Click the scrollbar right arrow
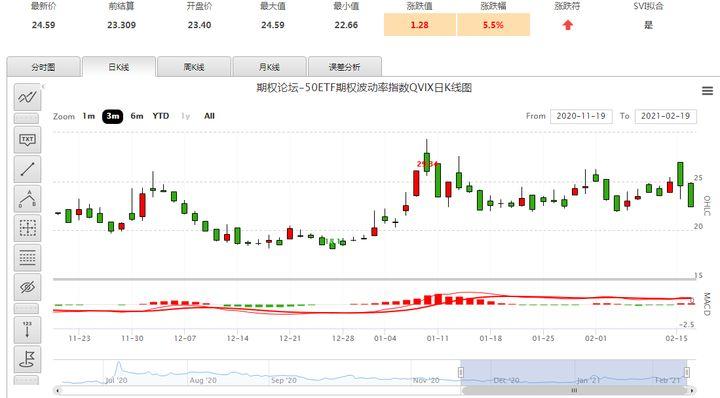The image size is (720, 398). tap(692, 391)
